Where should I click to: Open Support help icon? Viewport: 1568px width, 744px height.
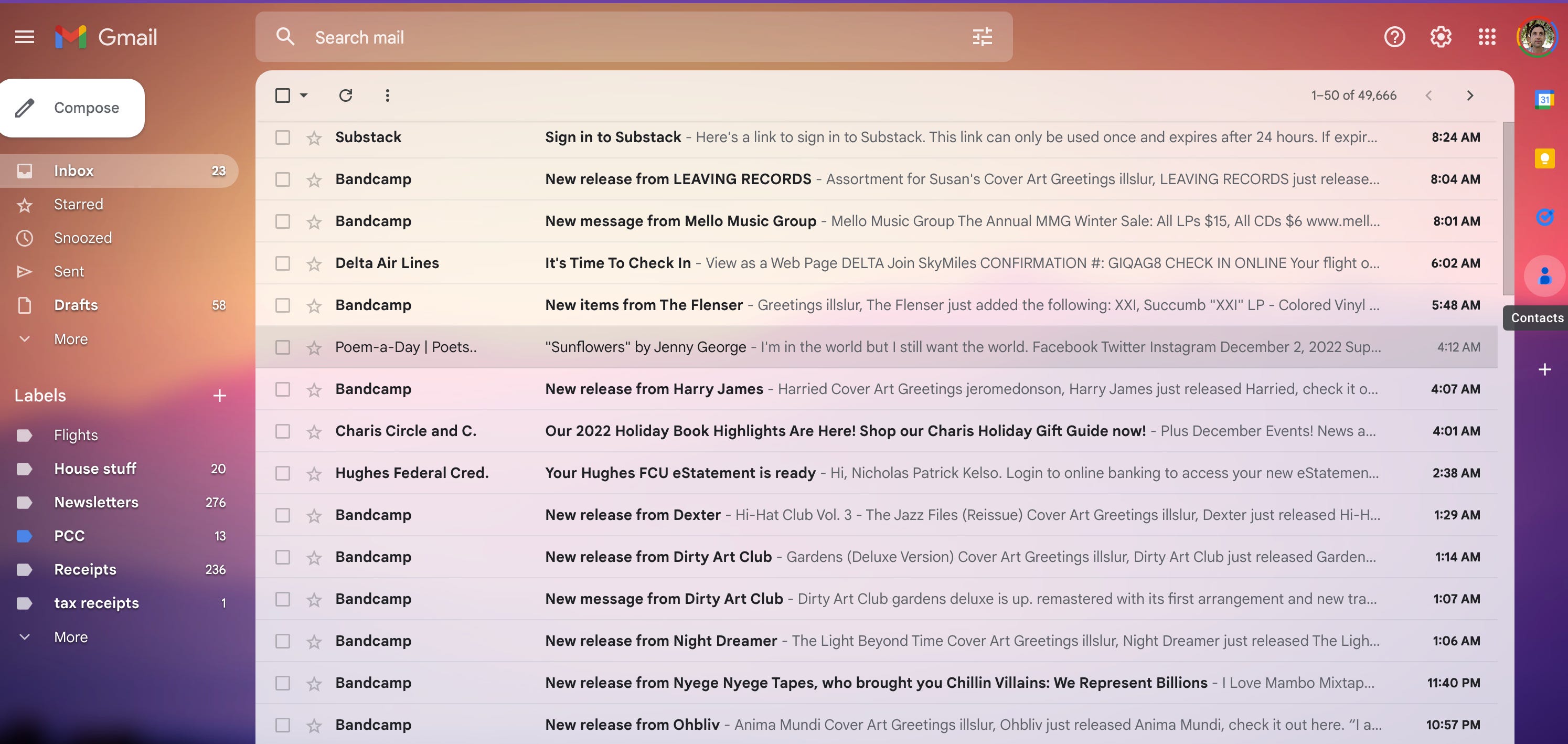[1394, 37]
